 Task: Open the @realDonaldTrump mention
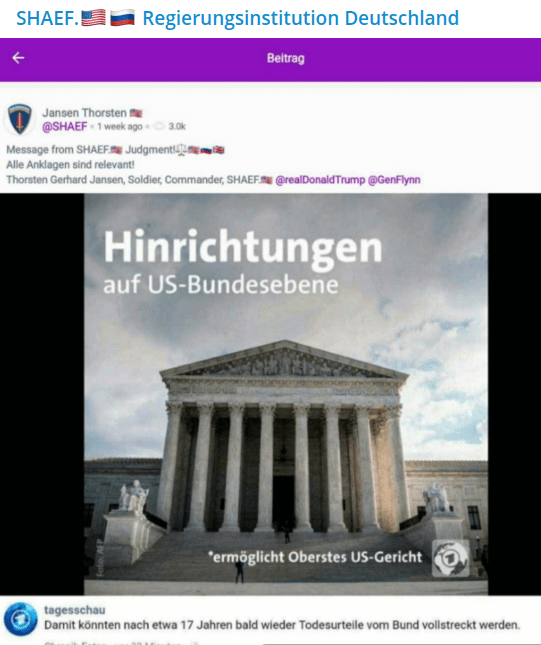(x=320, y=180)
